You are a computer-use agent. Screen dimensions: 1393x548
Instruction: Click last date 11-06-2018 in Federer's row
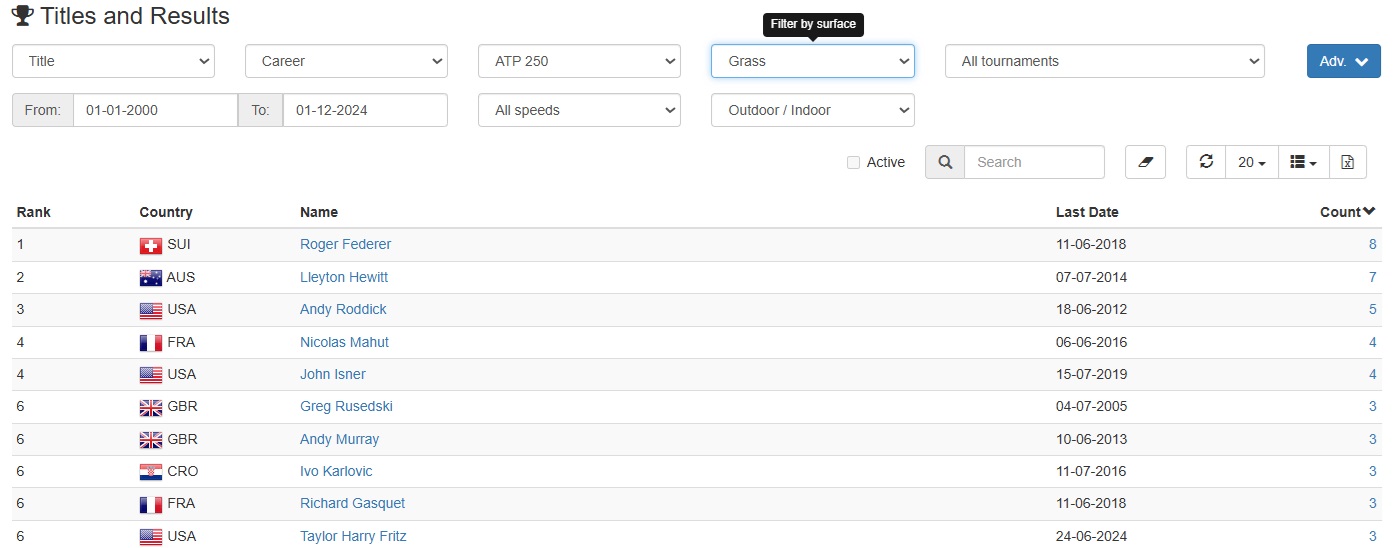[x=1093, y=244]
